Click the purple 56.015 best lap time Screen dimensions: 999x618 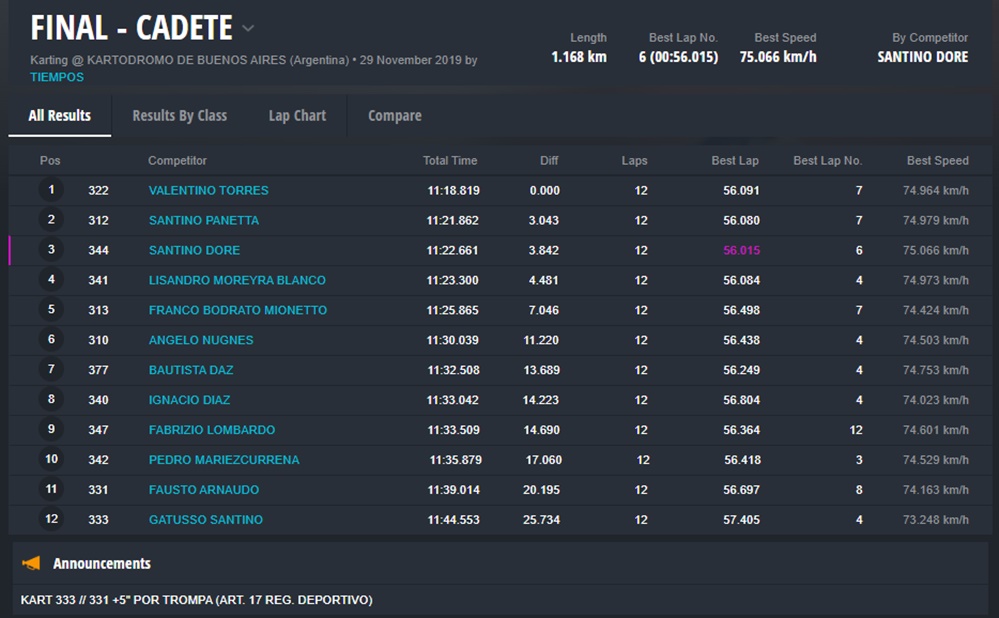point(741,250)
